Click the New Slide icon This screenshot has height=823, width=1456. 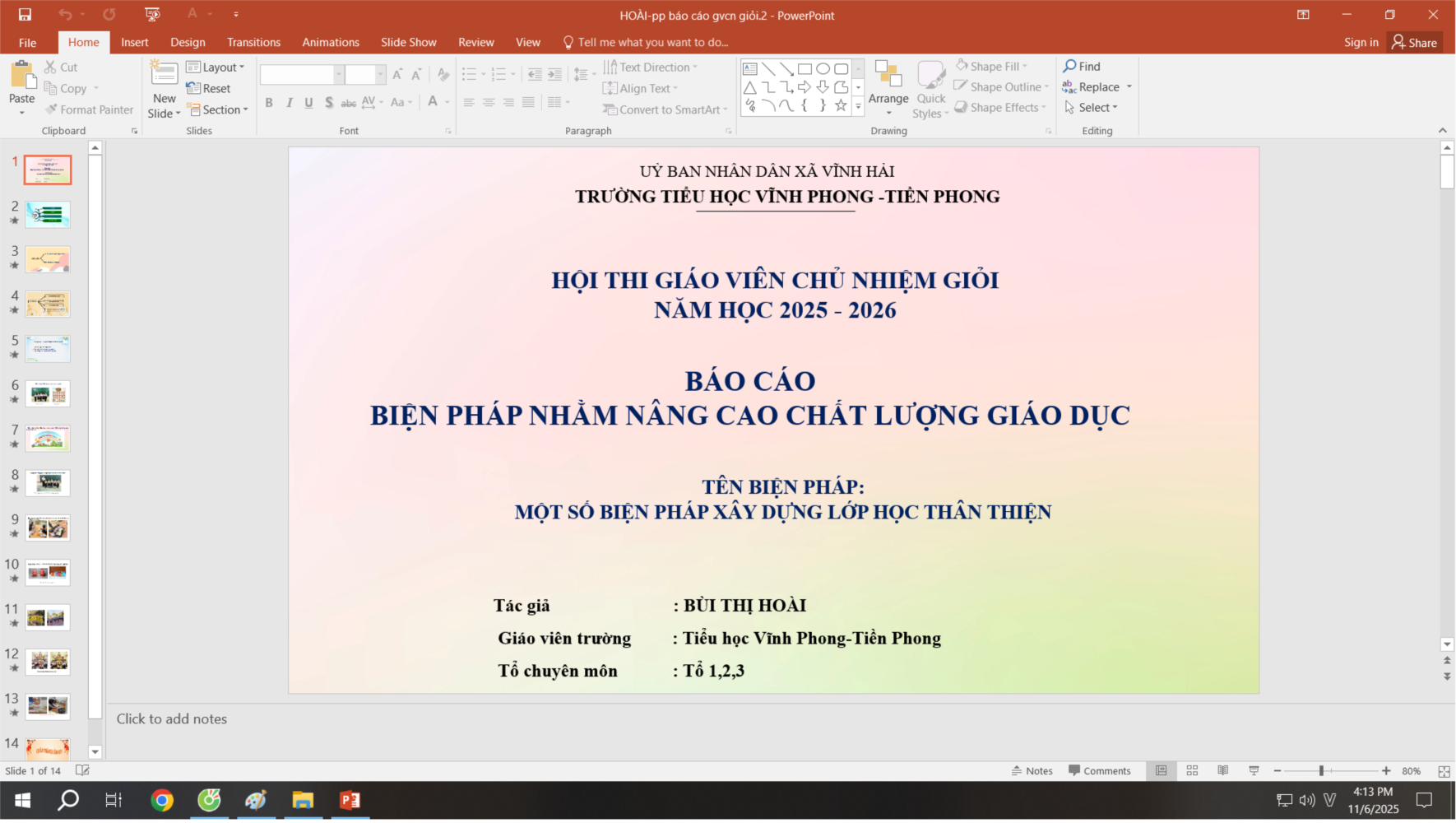(x=164, y=75)
